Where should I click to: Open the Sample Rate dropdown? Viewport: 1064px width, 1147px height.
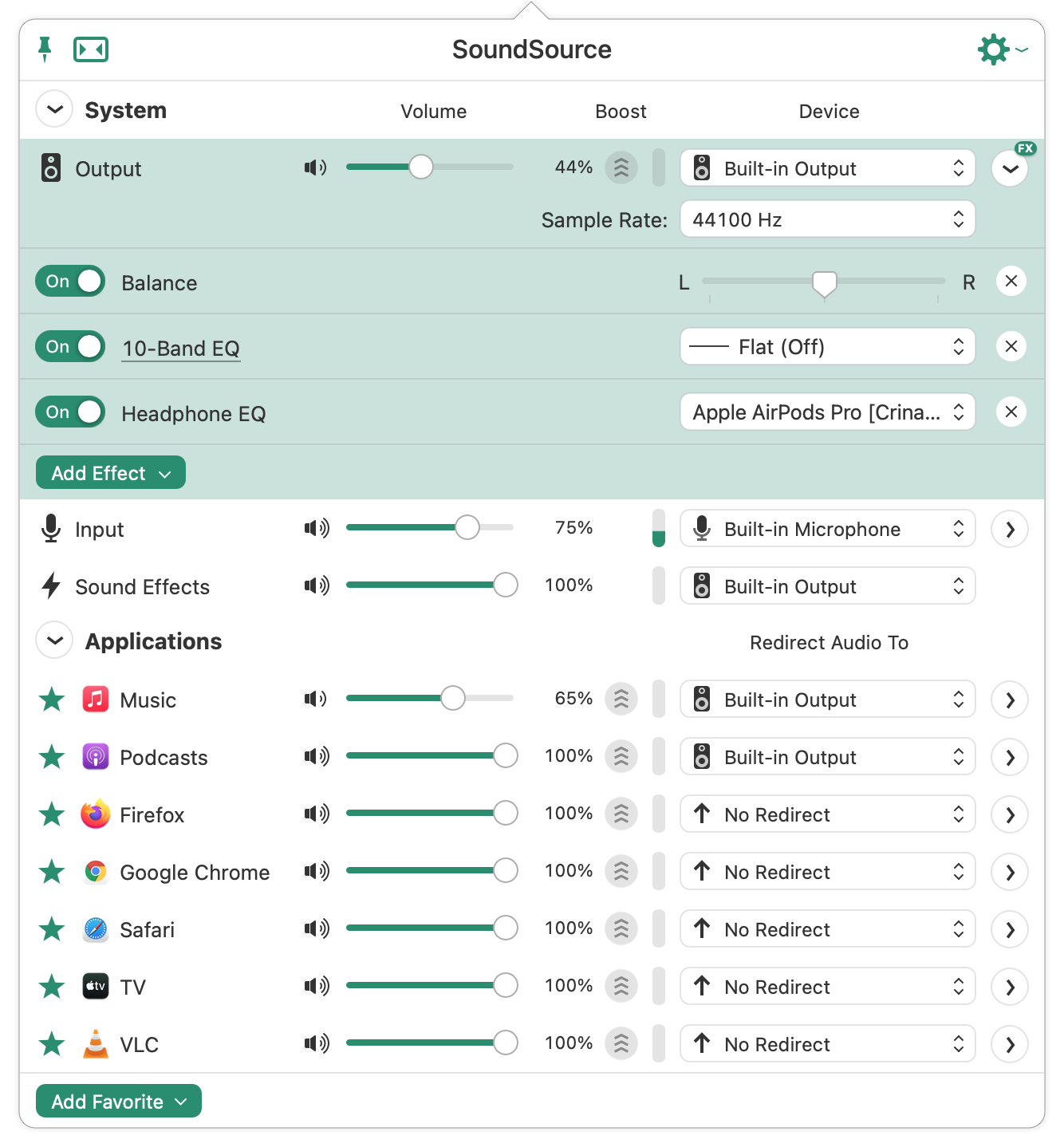pyautogui.click(x=828, y=219)
